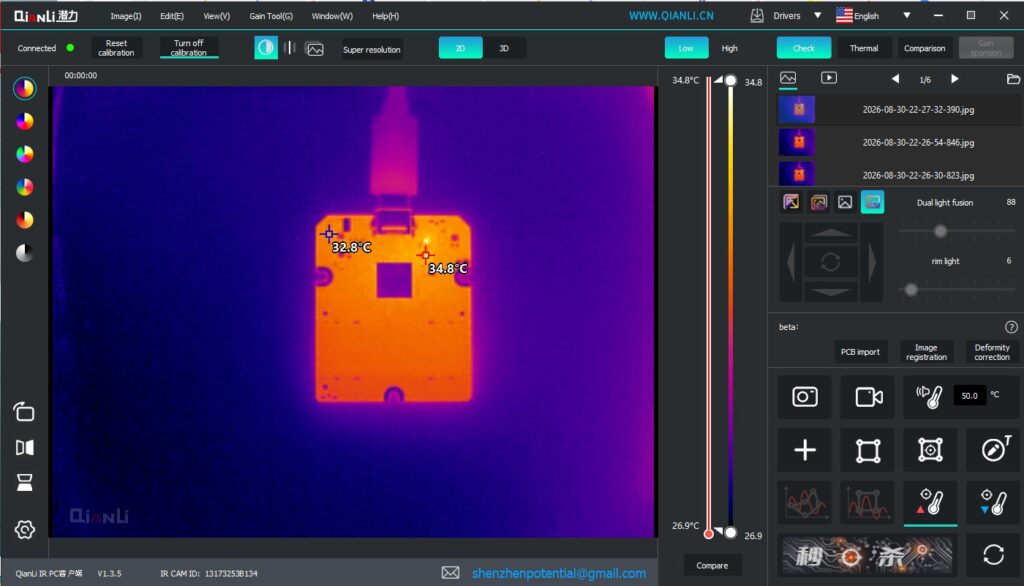The image size is (1024, 586).
Task: Click the PCB import button
Action: coord(860,352)
